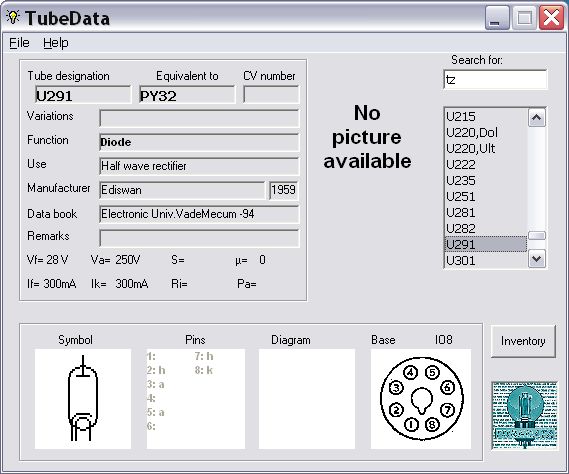Click the IO8 base pinout diagram
This screenshot has width=569, height=474.
[421, 399]
